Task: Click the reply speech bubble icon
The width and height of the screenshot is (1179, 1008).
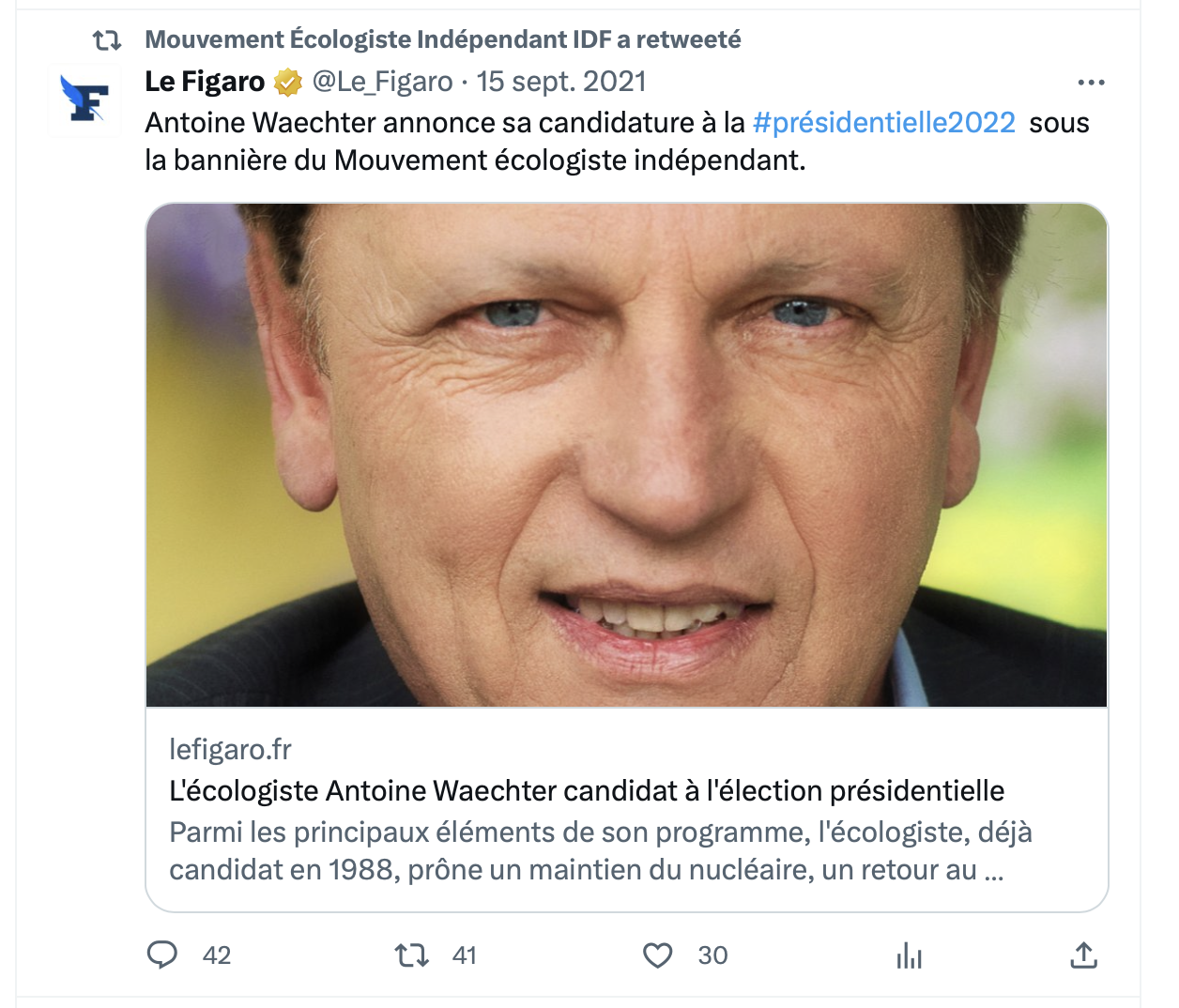Action: pos(162,955)
